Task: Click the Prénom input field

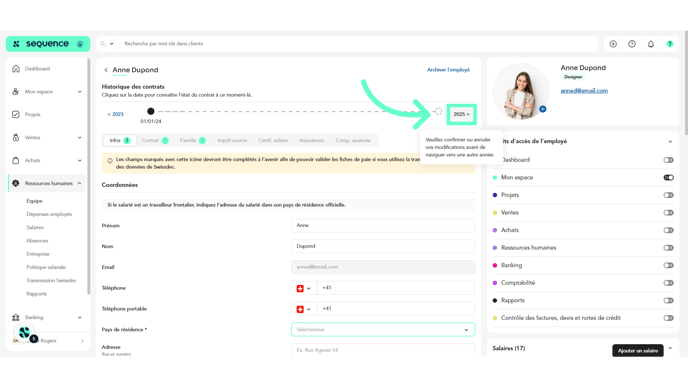Action: [x=383, y=226]
